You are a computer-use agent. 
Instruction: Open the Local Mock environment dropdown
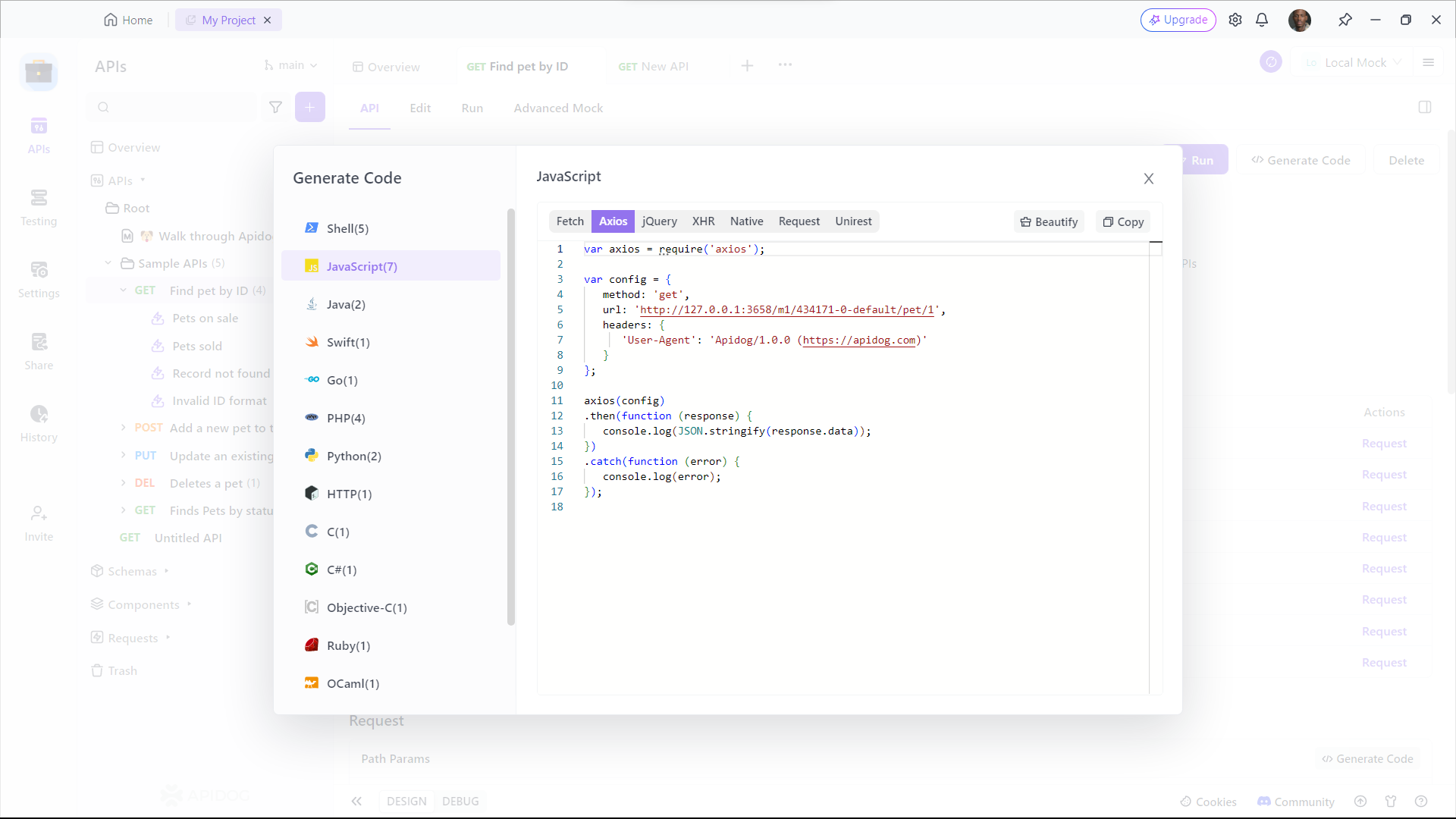[x=1354, y=62]
